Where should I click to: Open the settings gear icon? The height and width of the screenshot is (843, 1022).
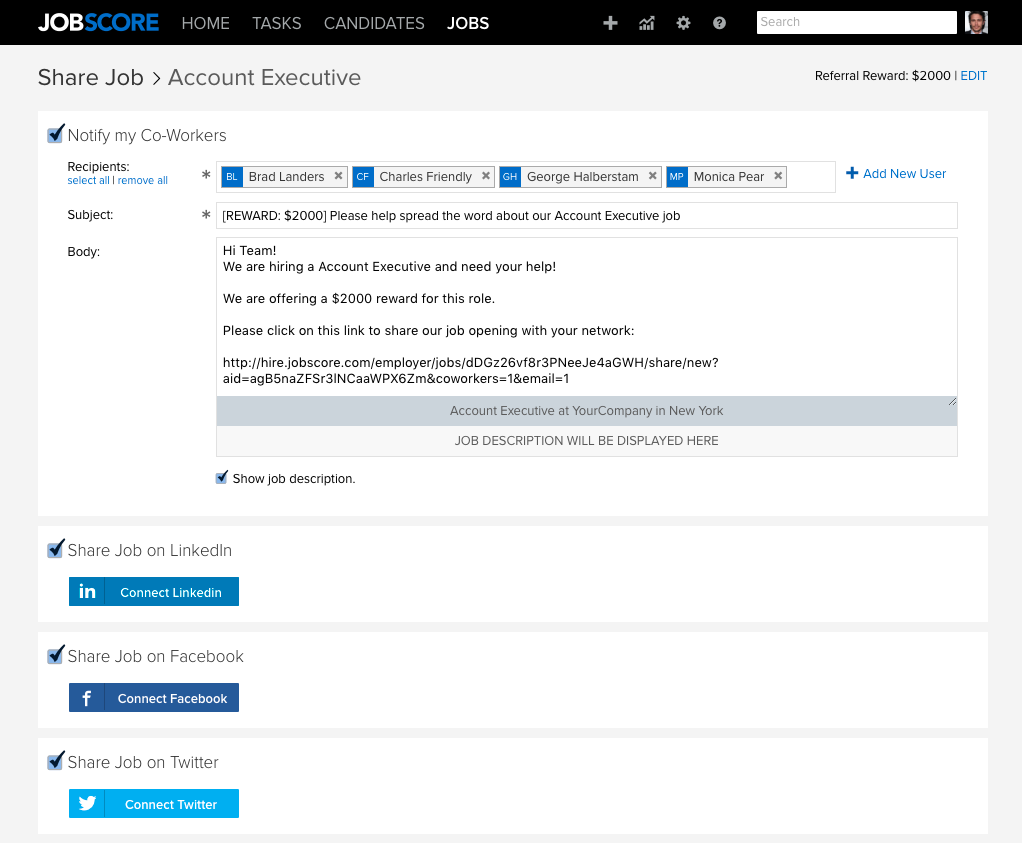[x=683, y=23]
